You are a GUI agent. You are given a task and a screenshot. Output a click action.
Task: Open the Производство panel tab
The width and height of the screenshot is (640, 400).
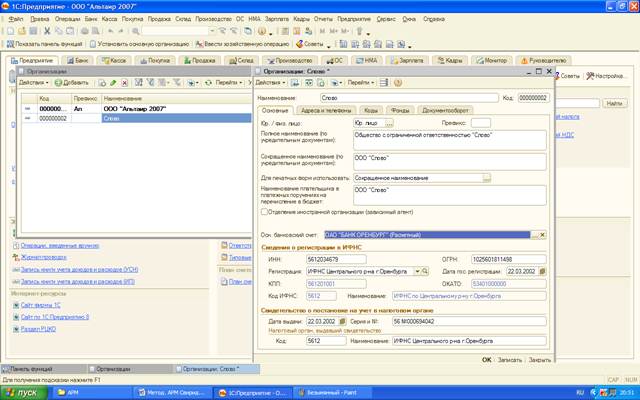point(290,60)
